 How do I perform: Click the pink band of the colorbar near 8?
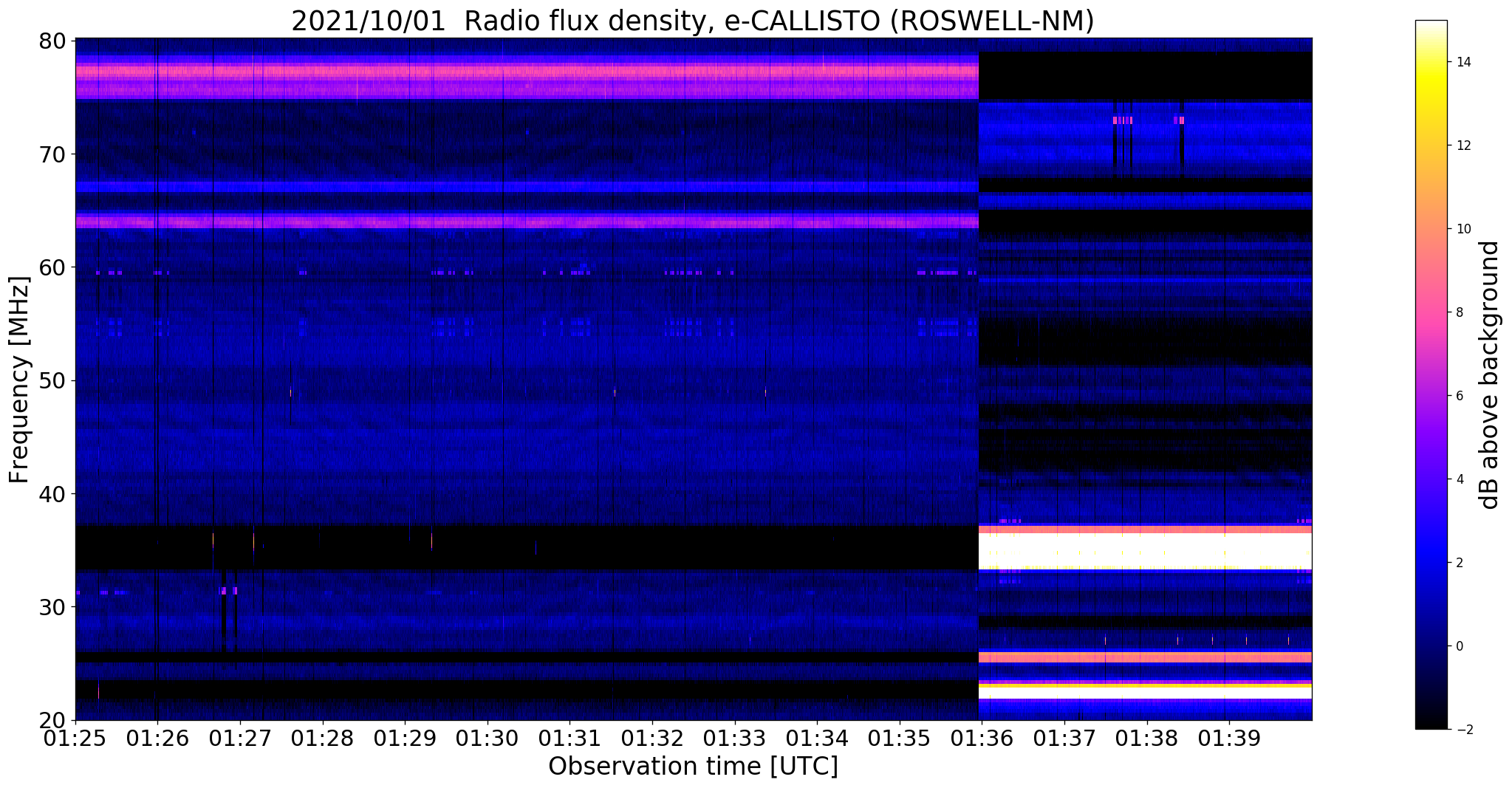tap(1431, 312)
